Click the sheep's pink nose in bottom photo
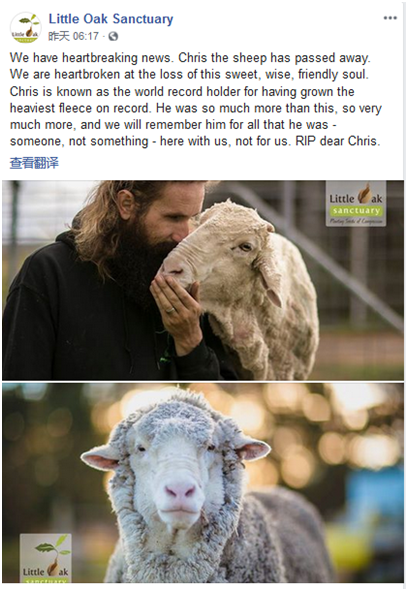 pyautogui.click(x=181, y=491)
